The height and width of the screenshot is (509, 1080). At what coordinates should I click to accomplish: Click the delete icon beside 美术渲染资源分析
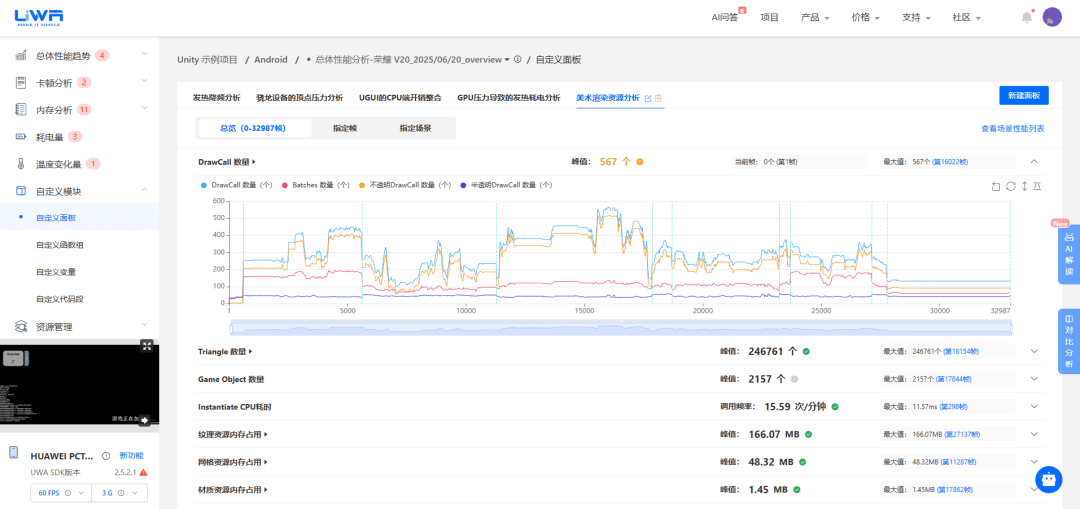(x=658, y=98)
